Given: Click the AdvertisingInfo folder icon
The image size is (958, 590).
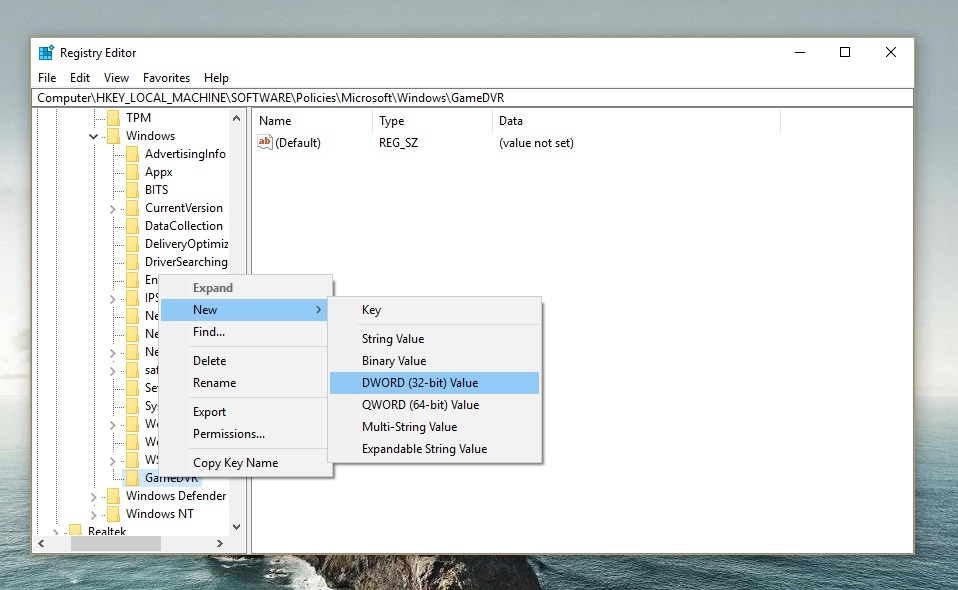Looking at the screenshot, I should click(133, 153).
